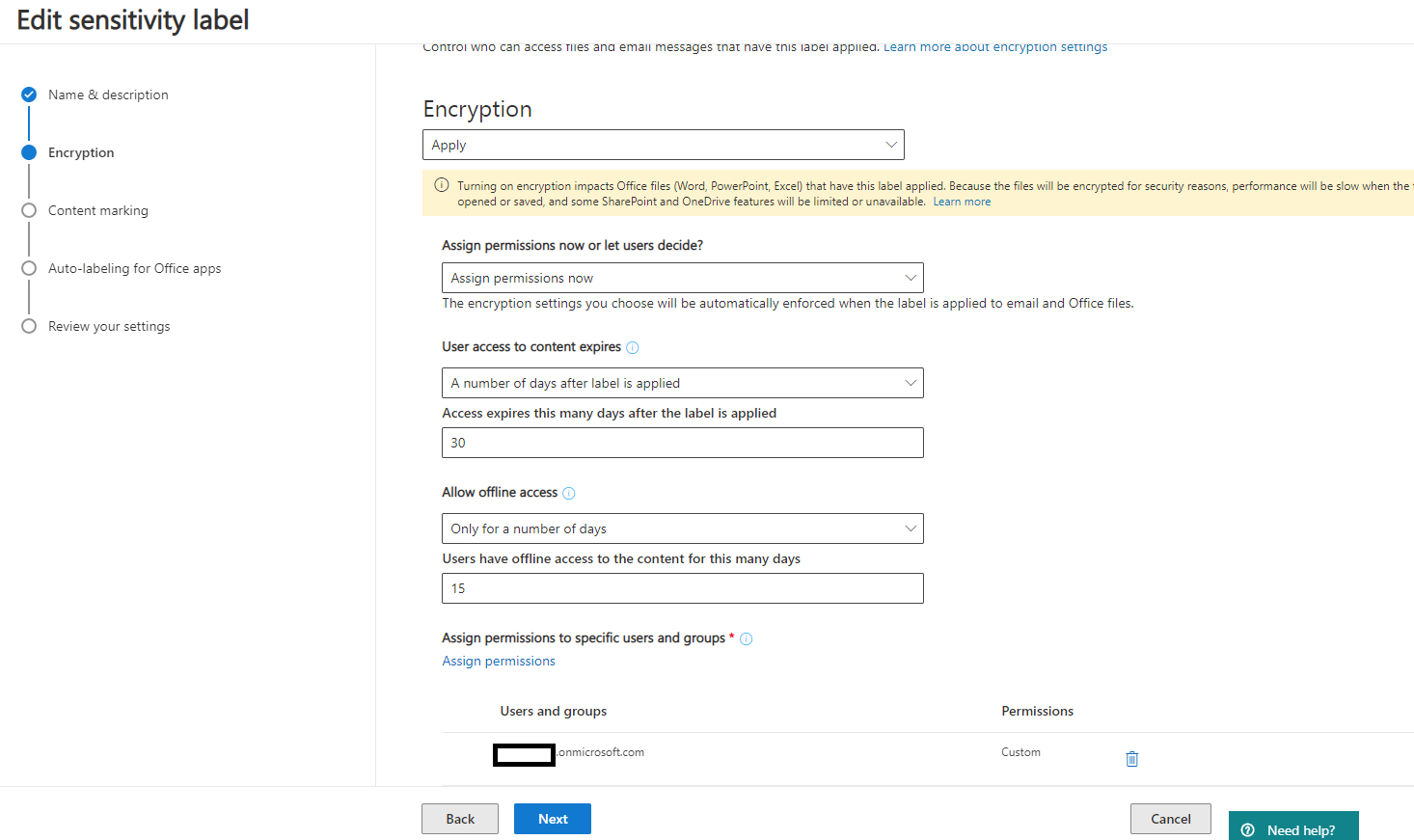Click the access expiry days field showing 30
This screenshot has width=1414, height=840.
coord(683,443)
